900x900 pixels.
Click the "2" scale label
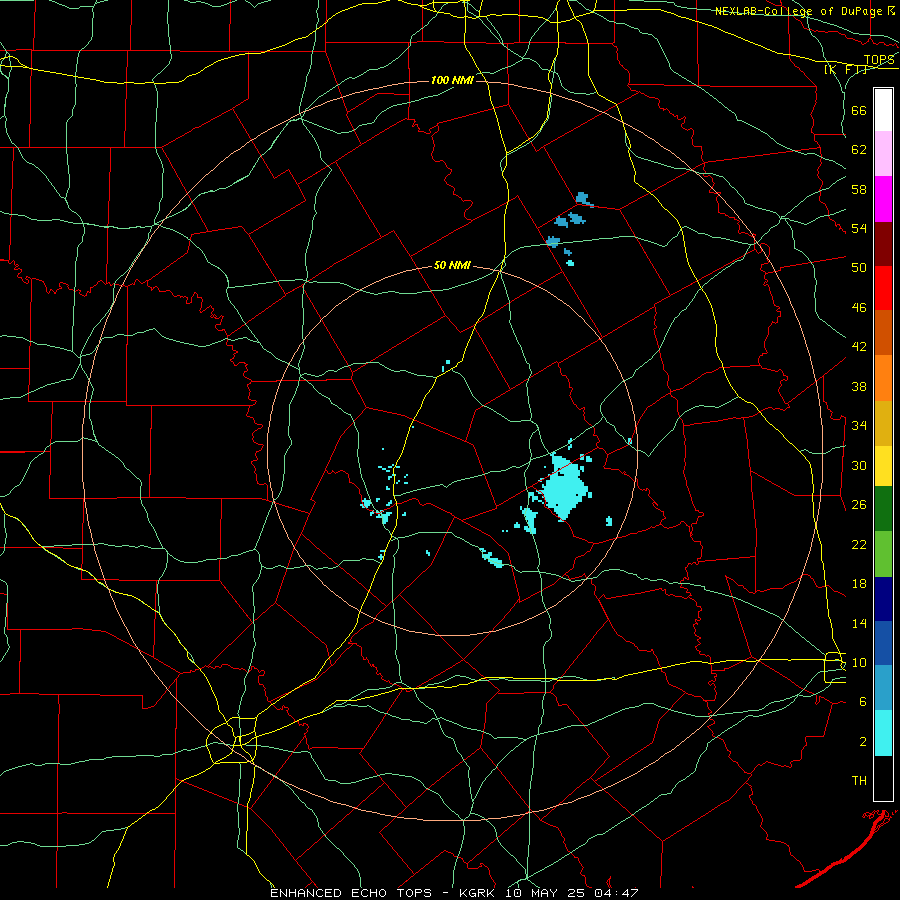click(x=863, y=741)
